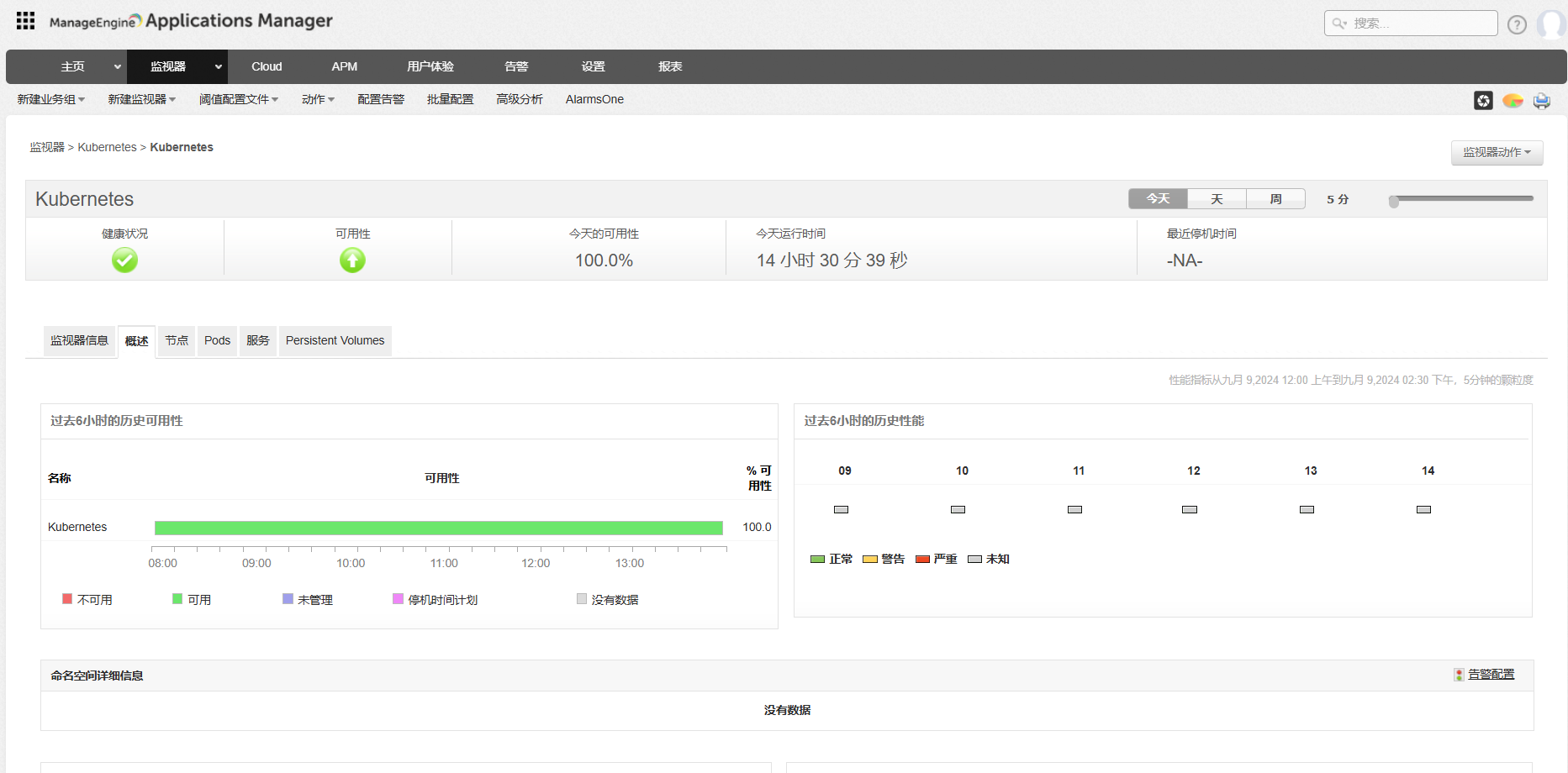Open the pie chart reports icon
Screen dimensions: 1568x773
1513,101
